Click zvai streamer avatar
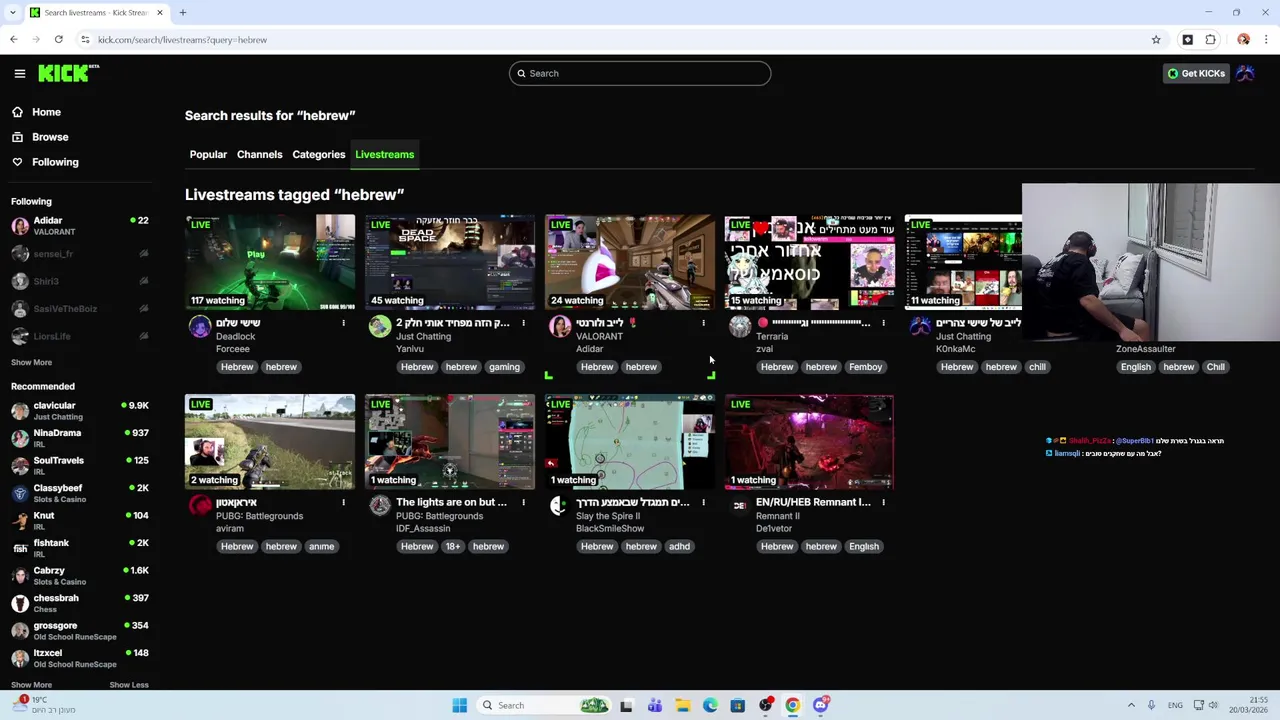The image size is (1280, 720). 740,326
